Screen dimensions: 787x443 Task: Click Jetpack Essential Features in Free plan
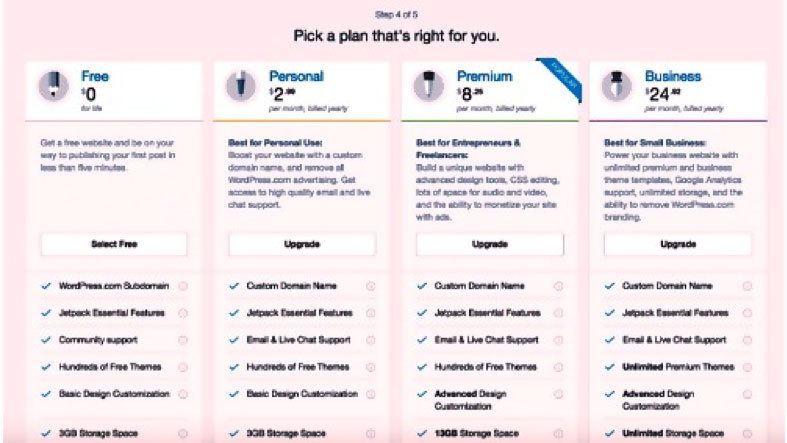[111, 313]
